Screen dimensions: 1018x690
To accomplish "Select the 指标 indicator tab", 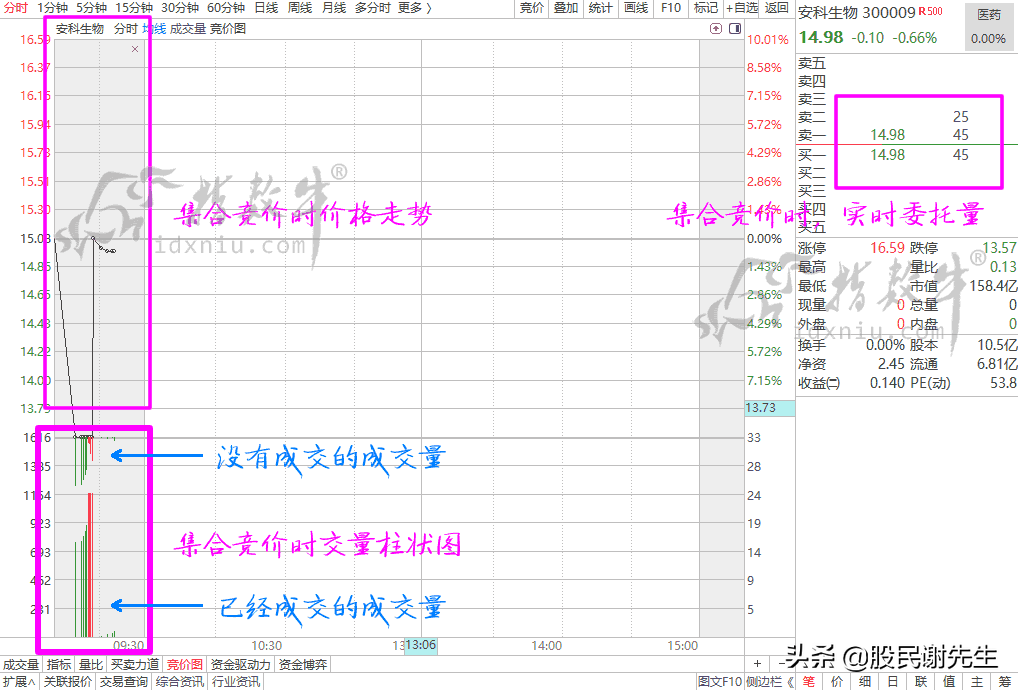I will pos(58,665).
